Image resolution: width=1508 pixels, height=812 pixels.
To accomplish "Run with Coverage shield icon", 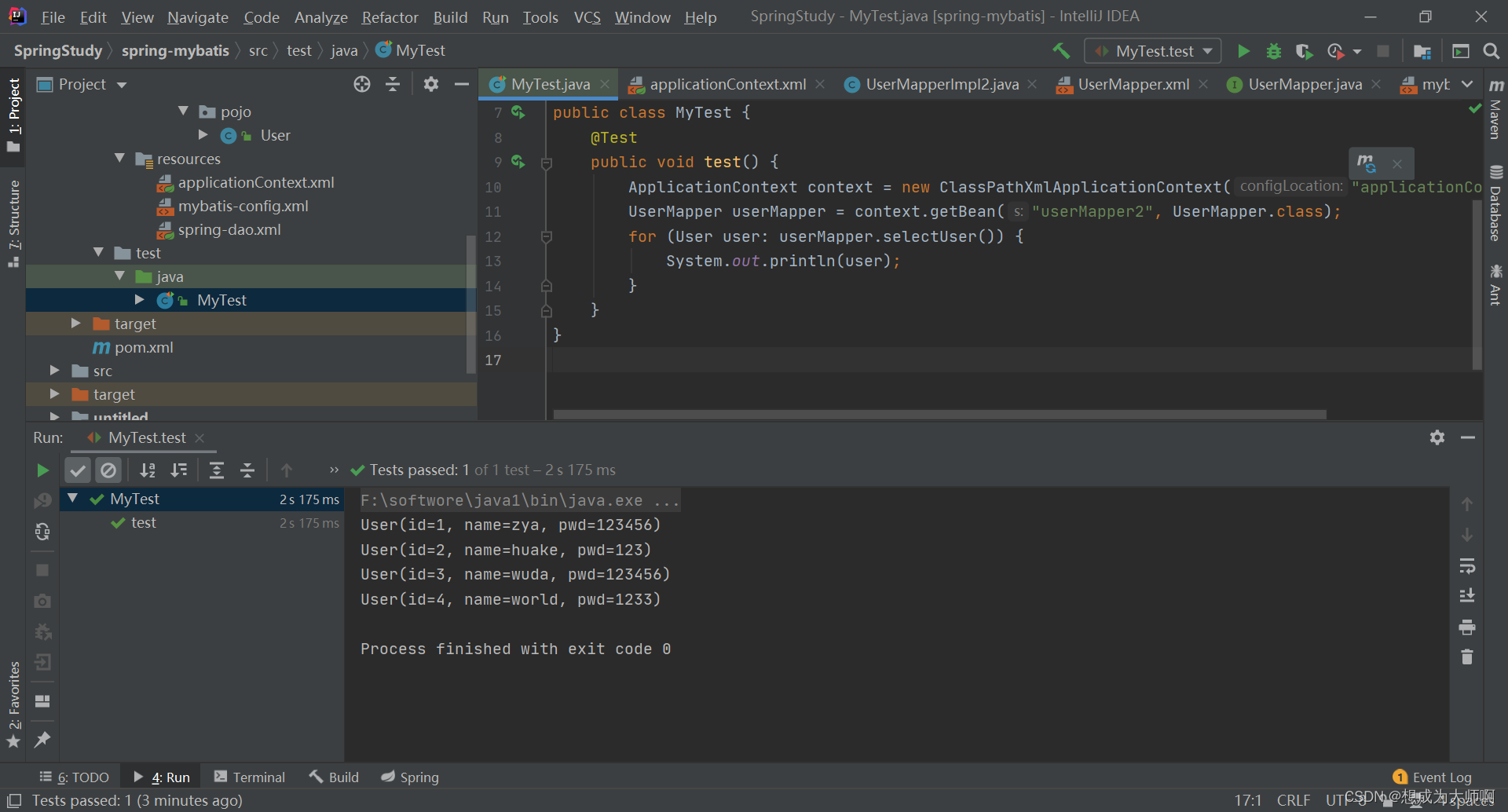I will (1304, 51).
